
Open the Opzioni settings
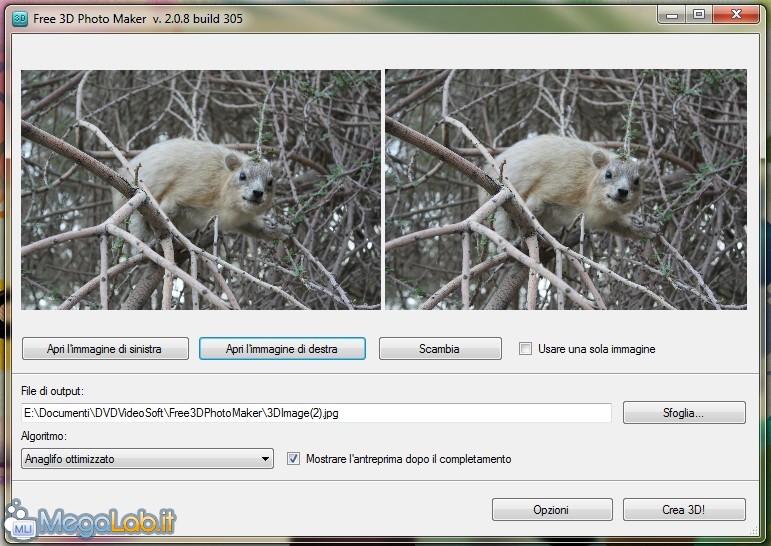point(552,510)
